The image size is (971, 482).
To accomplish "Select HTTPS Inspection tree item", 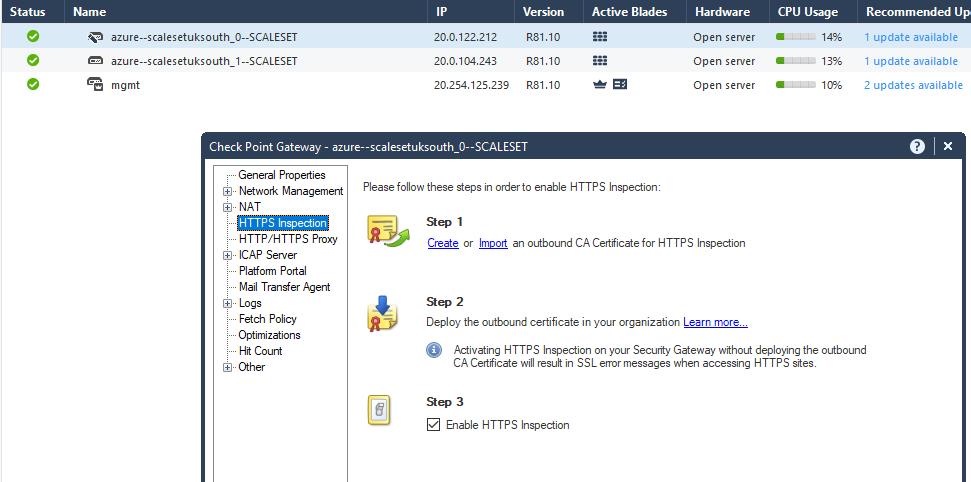I will click(283, 223).
